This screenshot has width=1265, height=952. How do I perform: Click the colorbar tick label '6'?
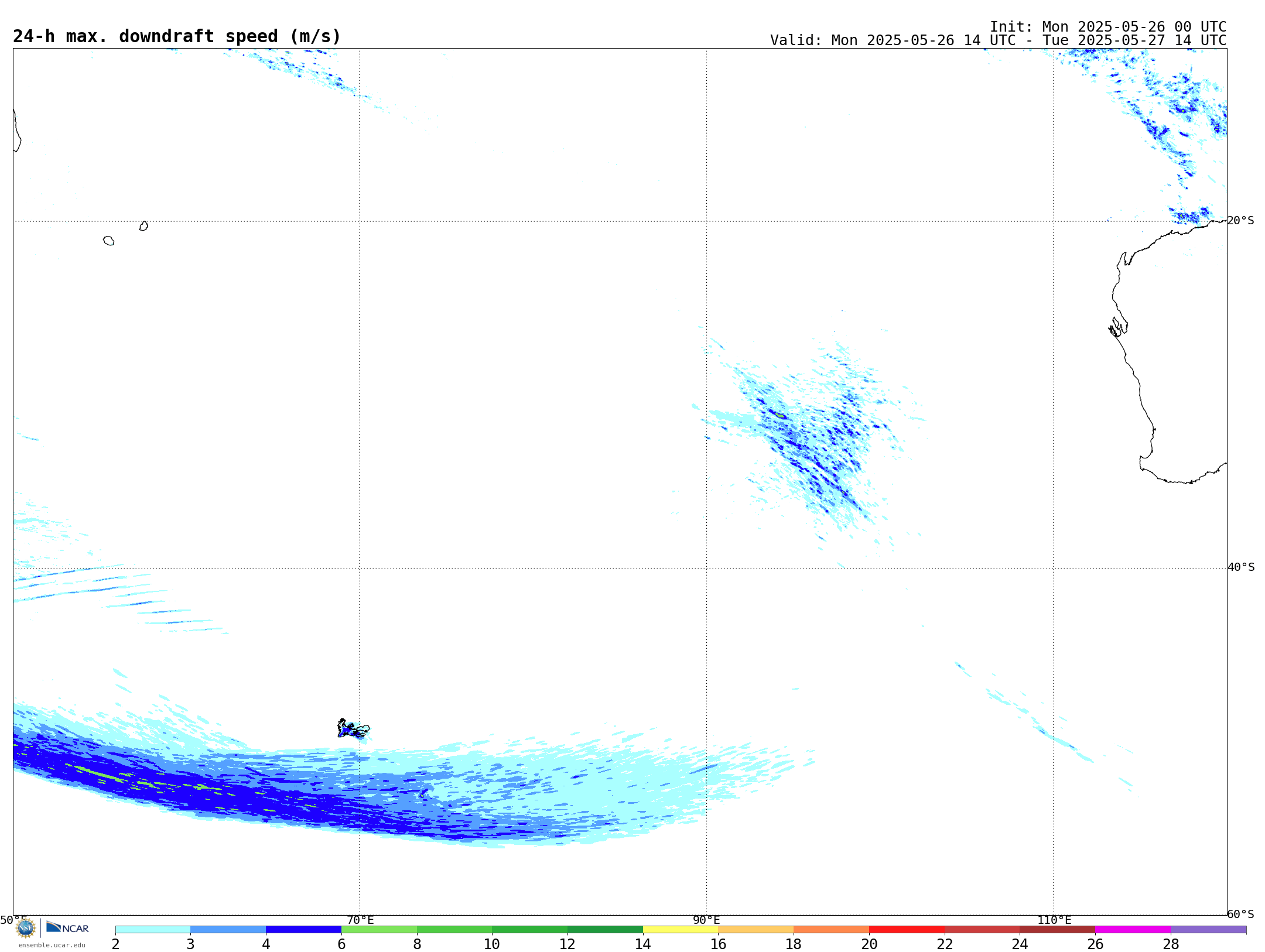341,944
